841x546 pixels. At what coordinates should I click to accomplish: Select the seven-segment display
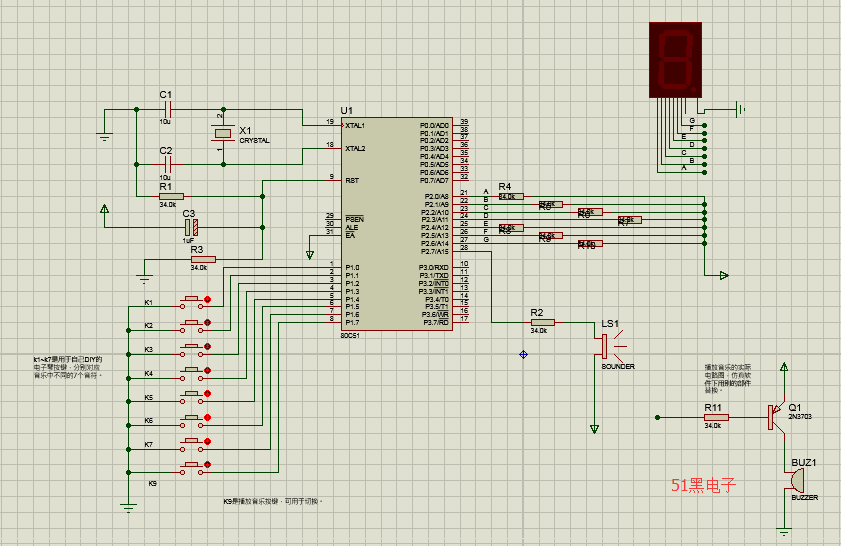[x=675, y=60]
